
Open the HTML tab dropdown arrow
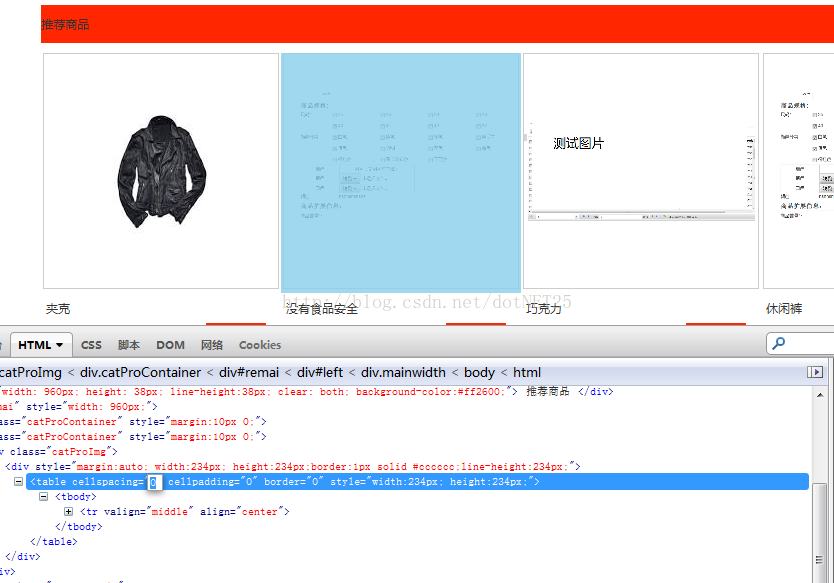(x=60, y=345)
